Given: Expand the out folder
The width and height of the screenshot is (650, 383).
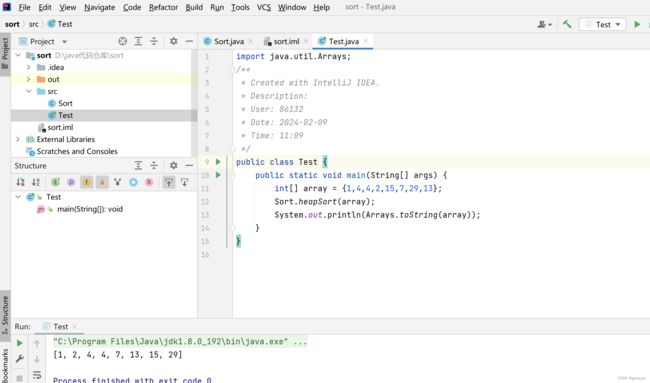Looking at the screenshot, I should click(29, 79).
